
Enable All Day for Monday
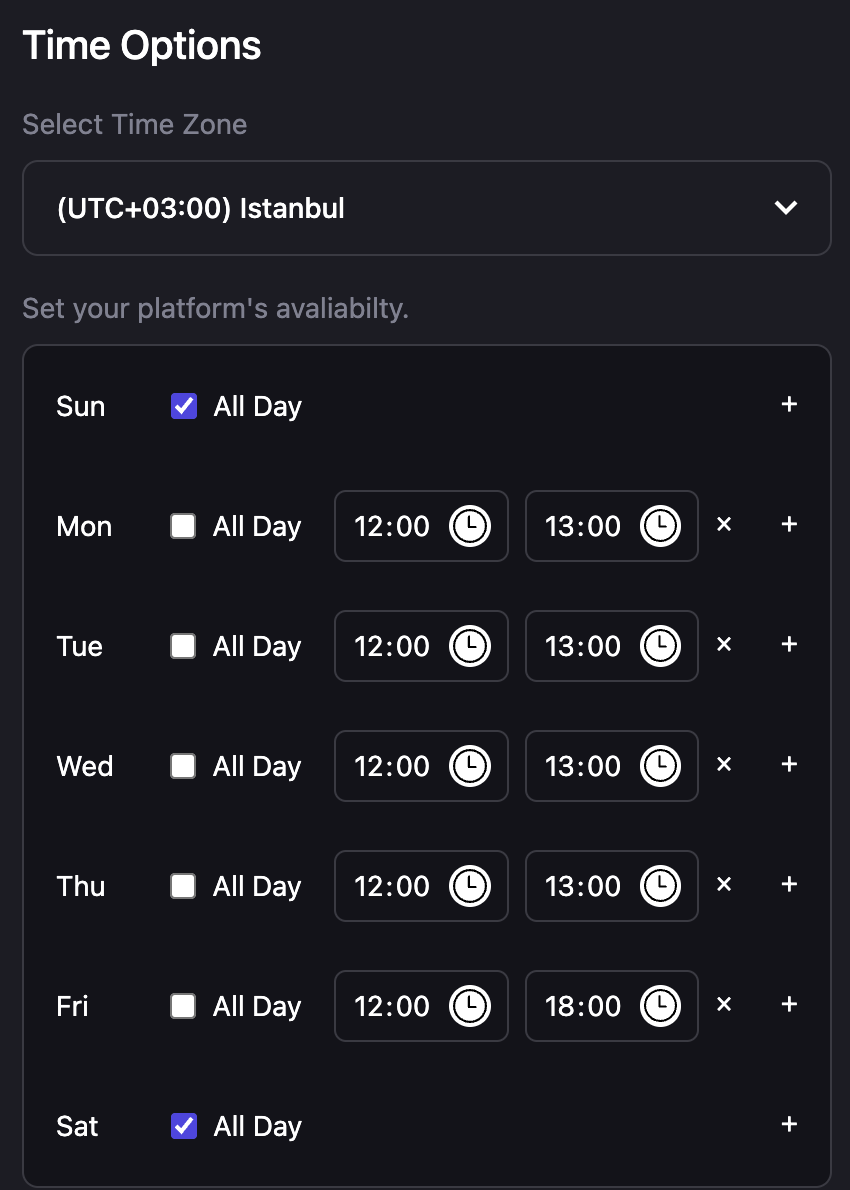(183, 526)
